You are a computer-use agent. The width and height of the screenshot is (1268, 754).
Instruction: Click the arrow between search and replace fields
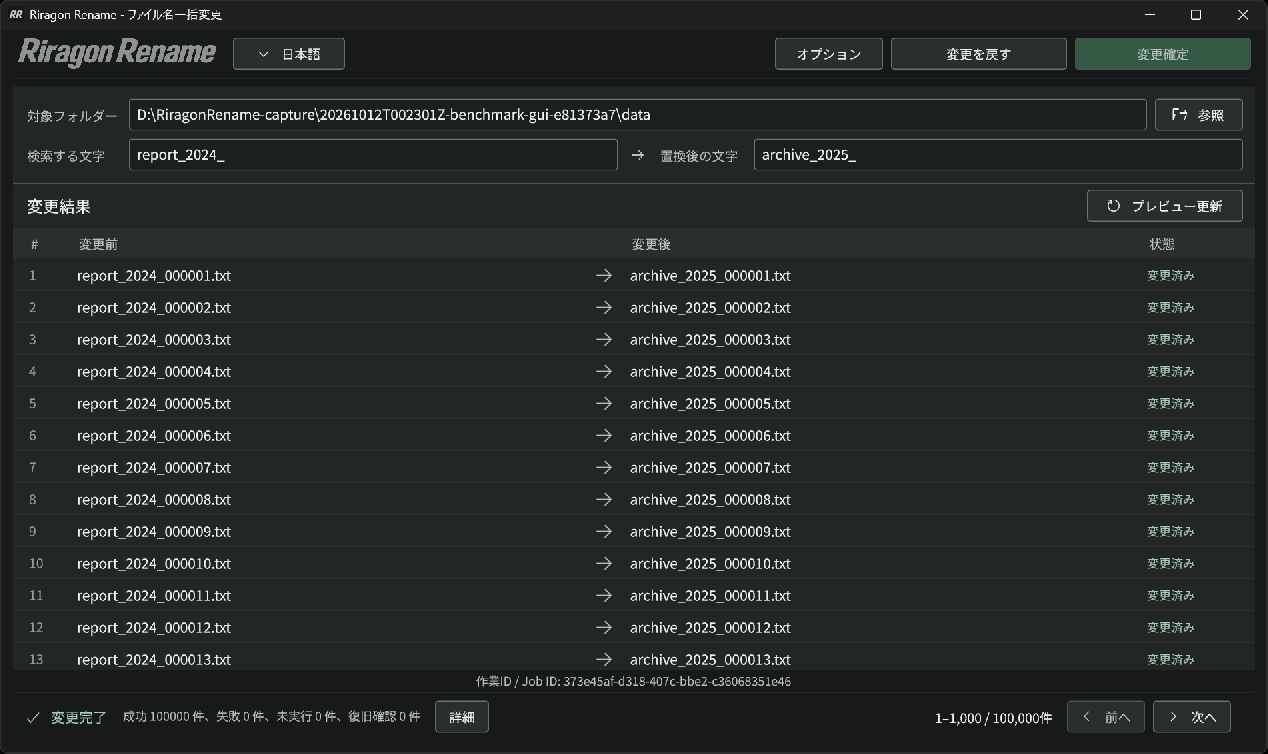pos(638,156)
